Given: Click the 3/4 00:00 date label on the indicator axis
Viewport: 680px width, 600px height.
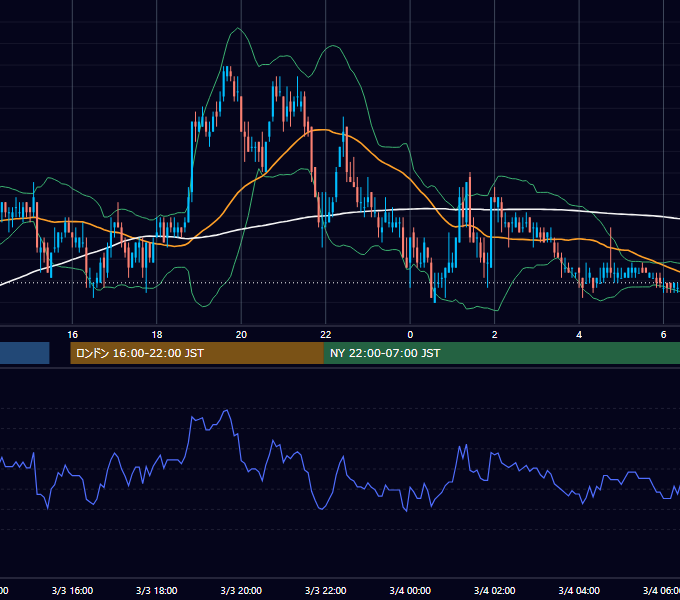Looking at the screenshot, I should [410, 590].
